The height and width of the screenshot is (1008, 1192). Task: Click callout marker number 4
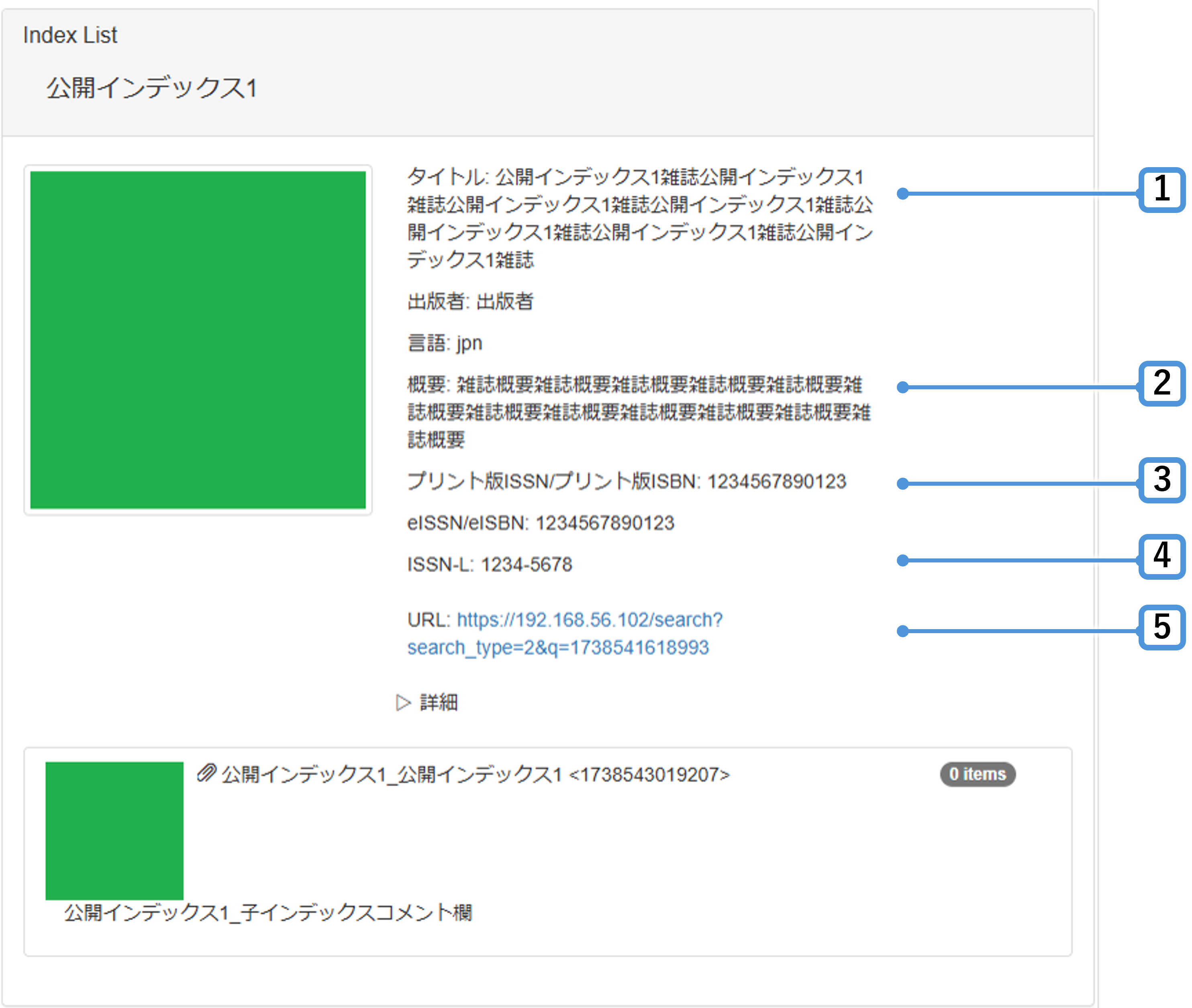(1162, 556)
